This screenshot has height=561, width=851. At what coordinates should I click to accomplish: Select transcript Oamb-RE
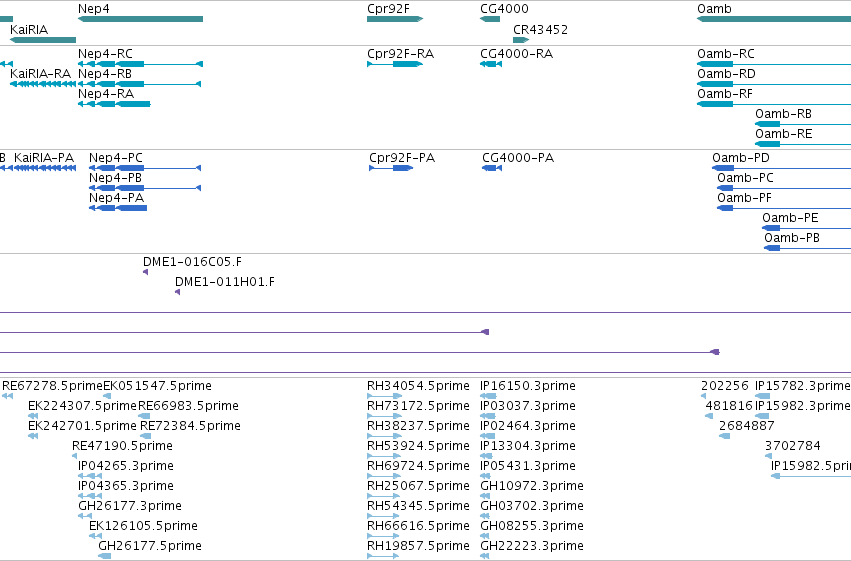[803, 144]
